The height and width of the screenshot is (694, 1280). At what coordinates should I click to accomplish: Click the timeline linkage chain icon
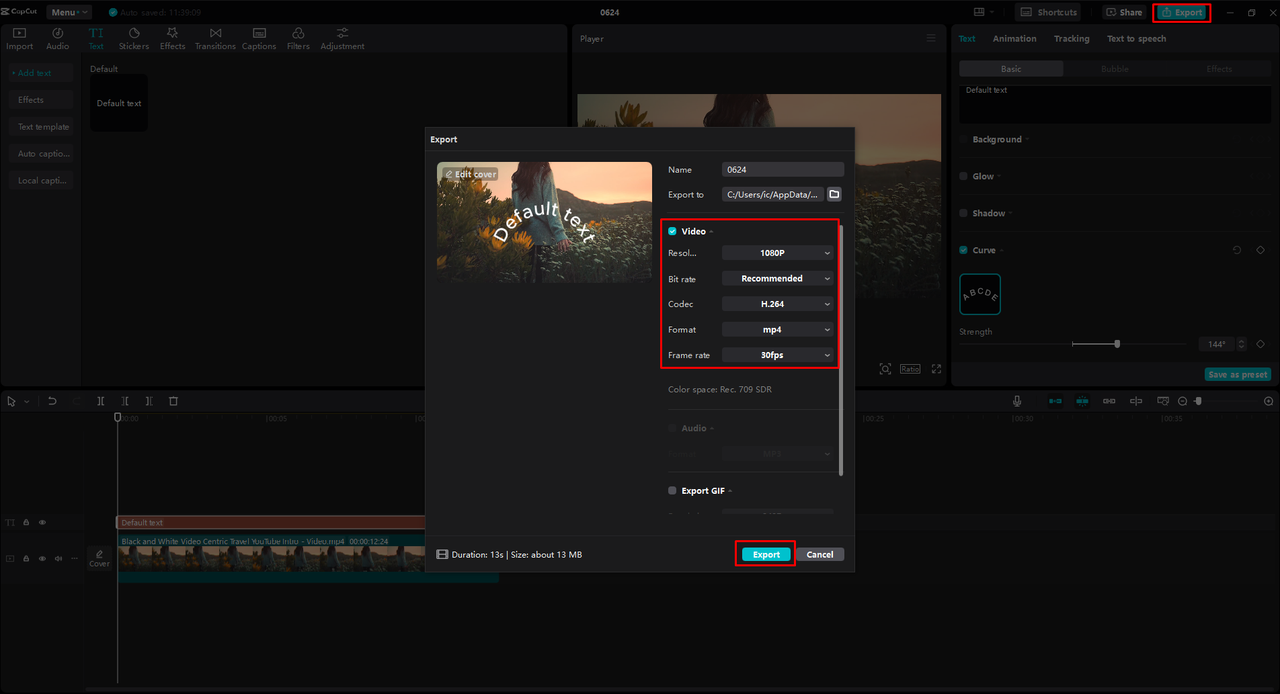[1109, 401]
